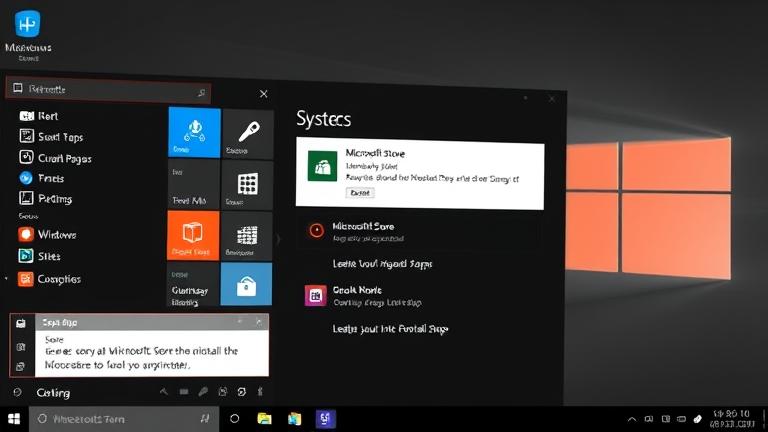Screen dimensions: 768x432
Task: Open the orange box tile in the Start menu
Action: tap(193, 235)
